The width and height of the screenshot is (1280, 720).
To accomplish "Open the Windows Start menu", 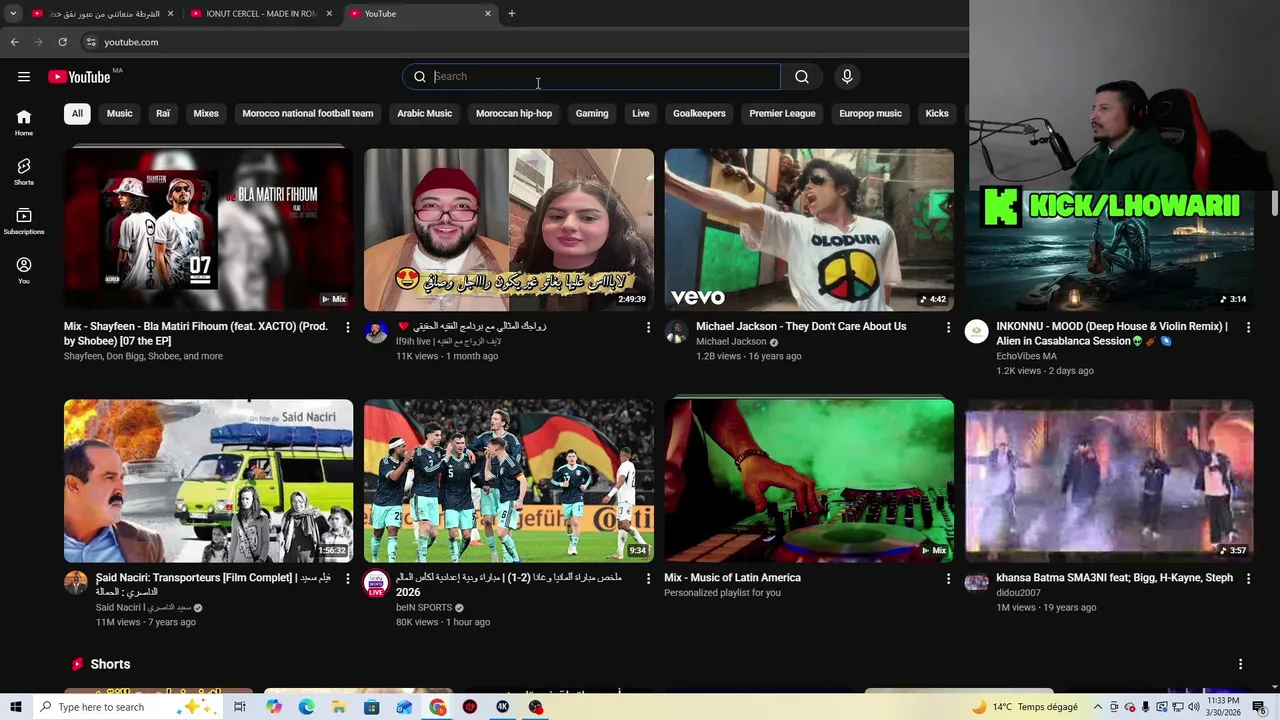I will (15, 707).
